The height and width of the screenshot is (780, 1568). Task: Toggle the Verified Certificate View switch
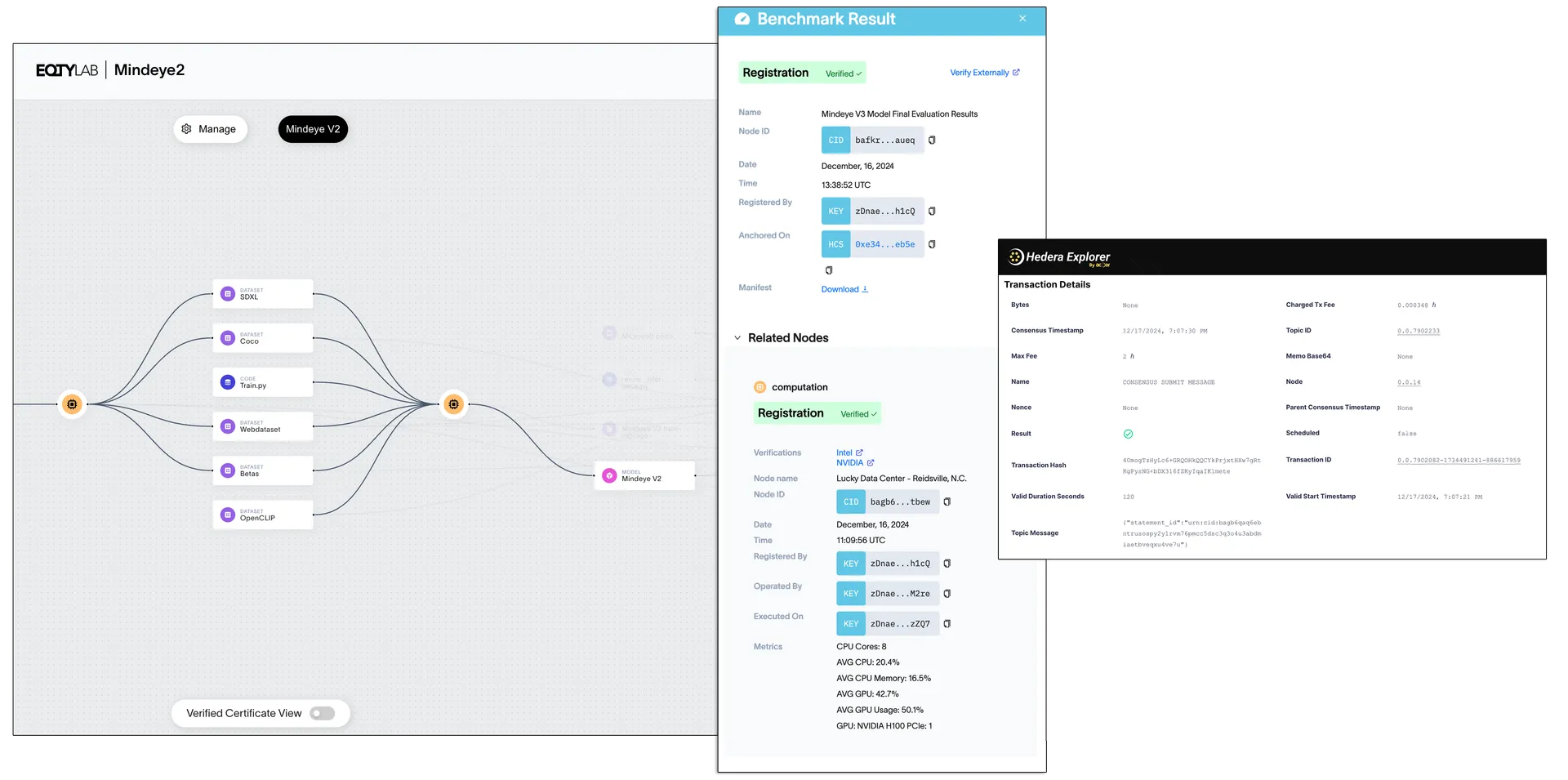pos(323,713)
